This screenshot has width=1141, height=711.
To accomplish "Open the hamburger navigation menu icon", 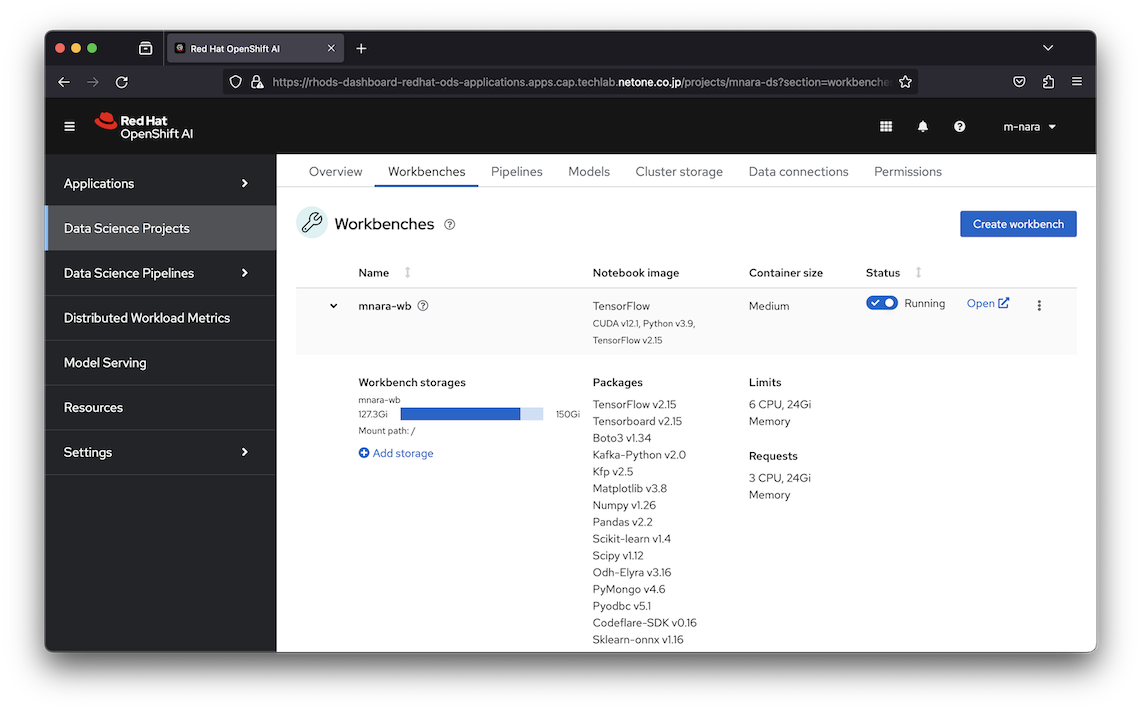I will 69,127.
